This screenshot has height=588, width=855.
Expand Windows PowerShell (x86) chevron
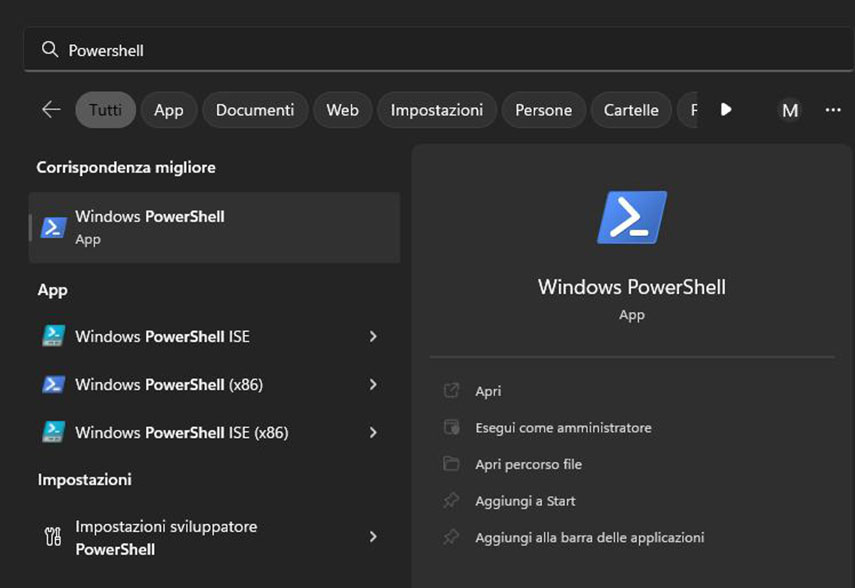coord(373,385)
